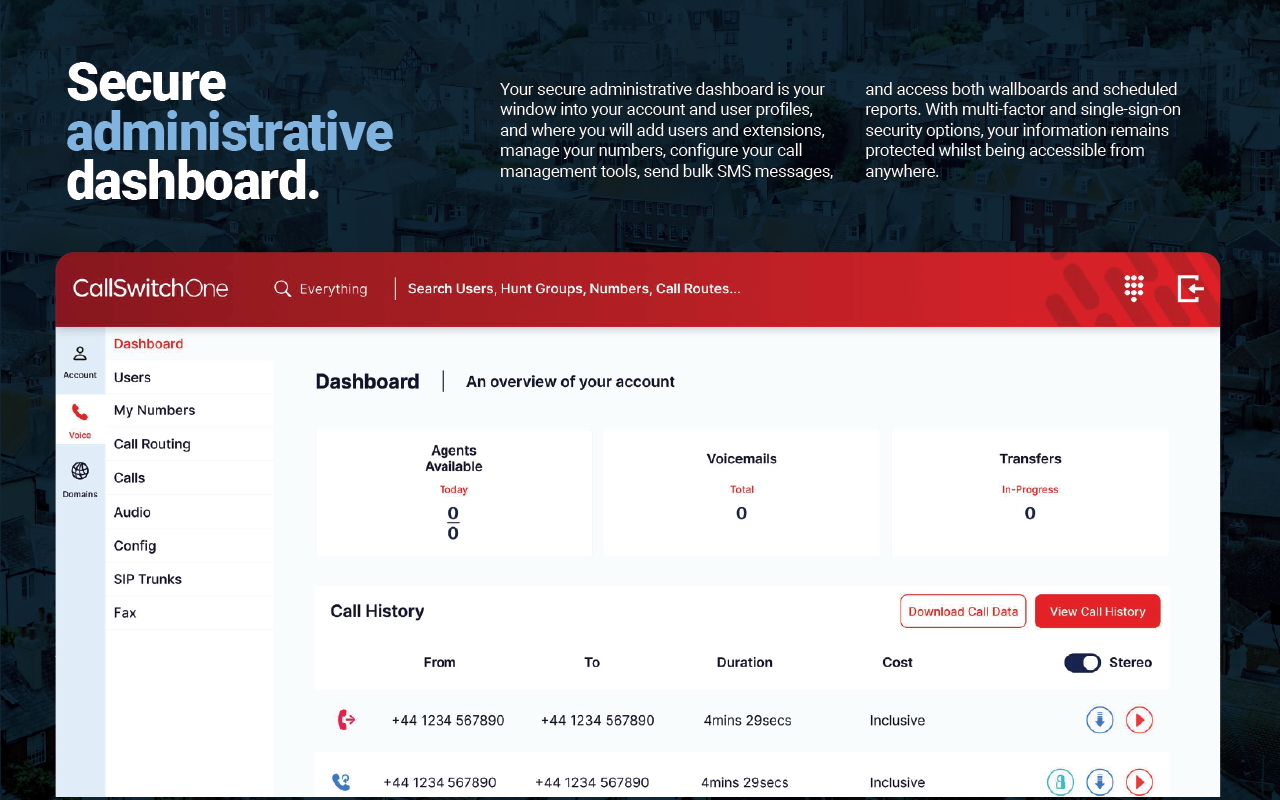Download the second call's recording
This screenshot has width=1280, height=800.
tap(1100, 782)
